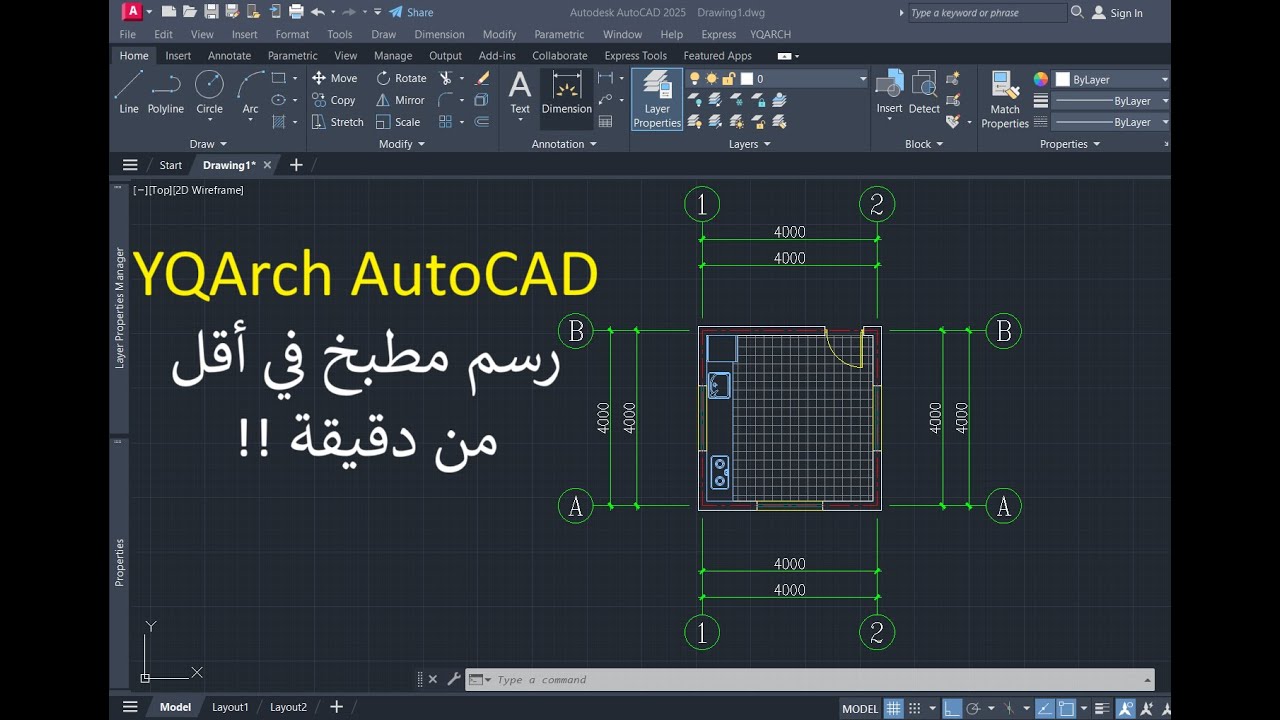Insert a Table from Annotation panel
1280x720 pixels.
tap(605, 122)
